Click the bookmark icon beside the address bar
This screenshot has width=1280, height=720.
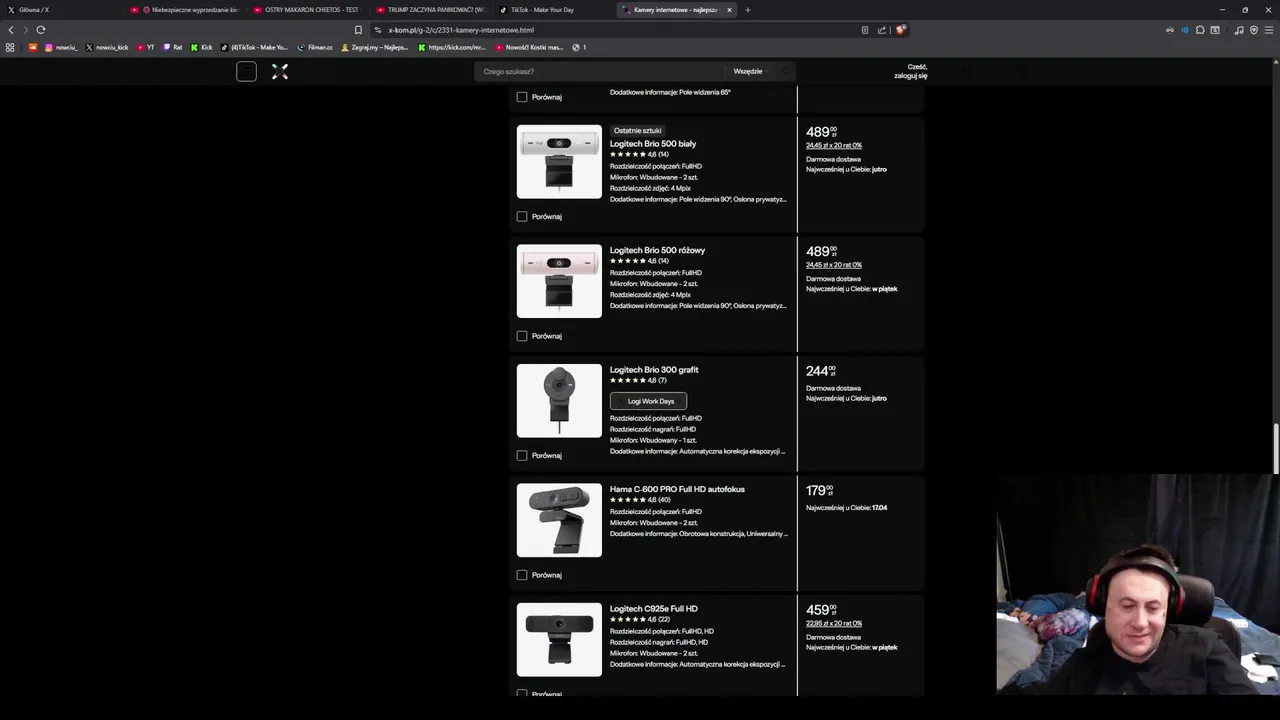358,30
